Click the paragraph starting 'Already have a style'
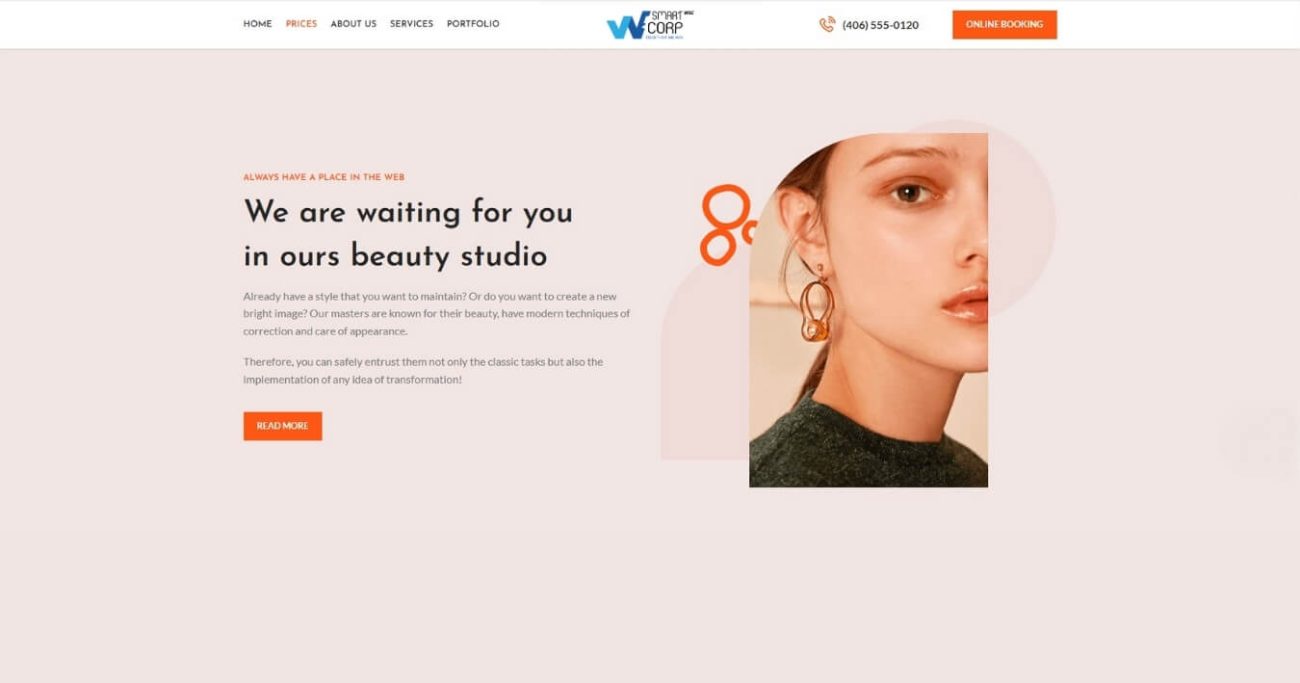Screen dimensions: 1300x683 pos(437,314)
